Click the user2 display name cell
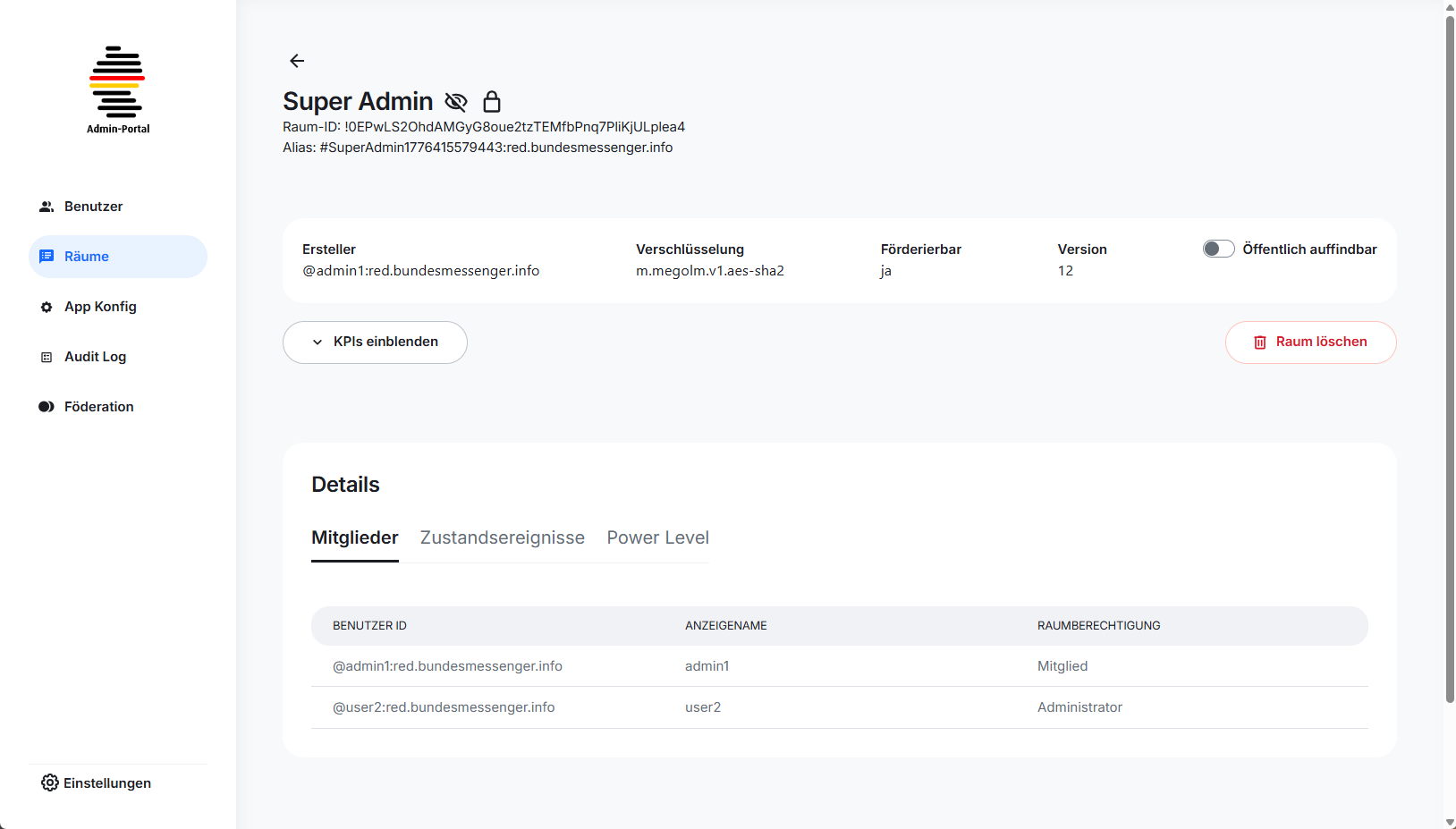 [x=703, y=707]
